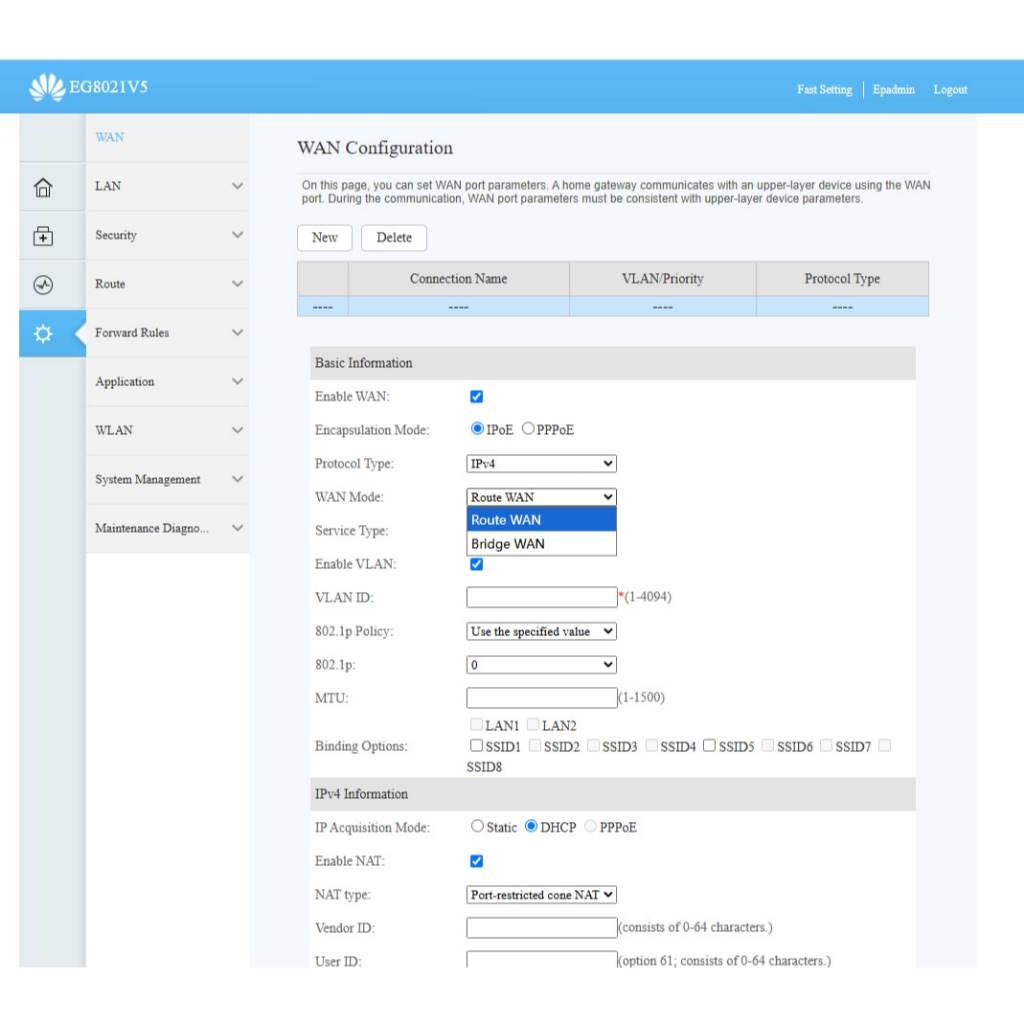Click the Delete button

click(x=394, y=238)
